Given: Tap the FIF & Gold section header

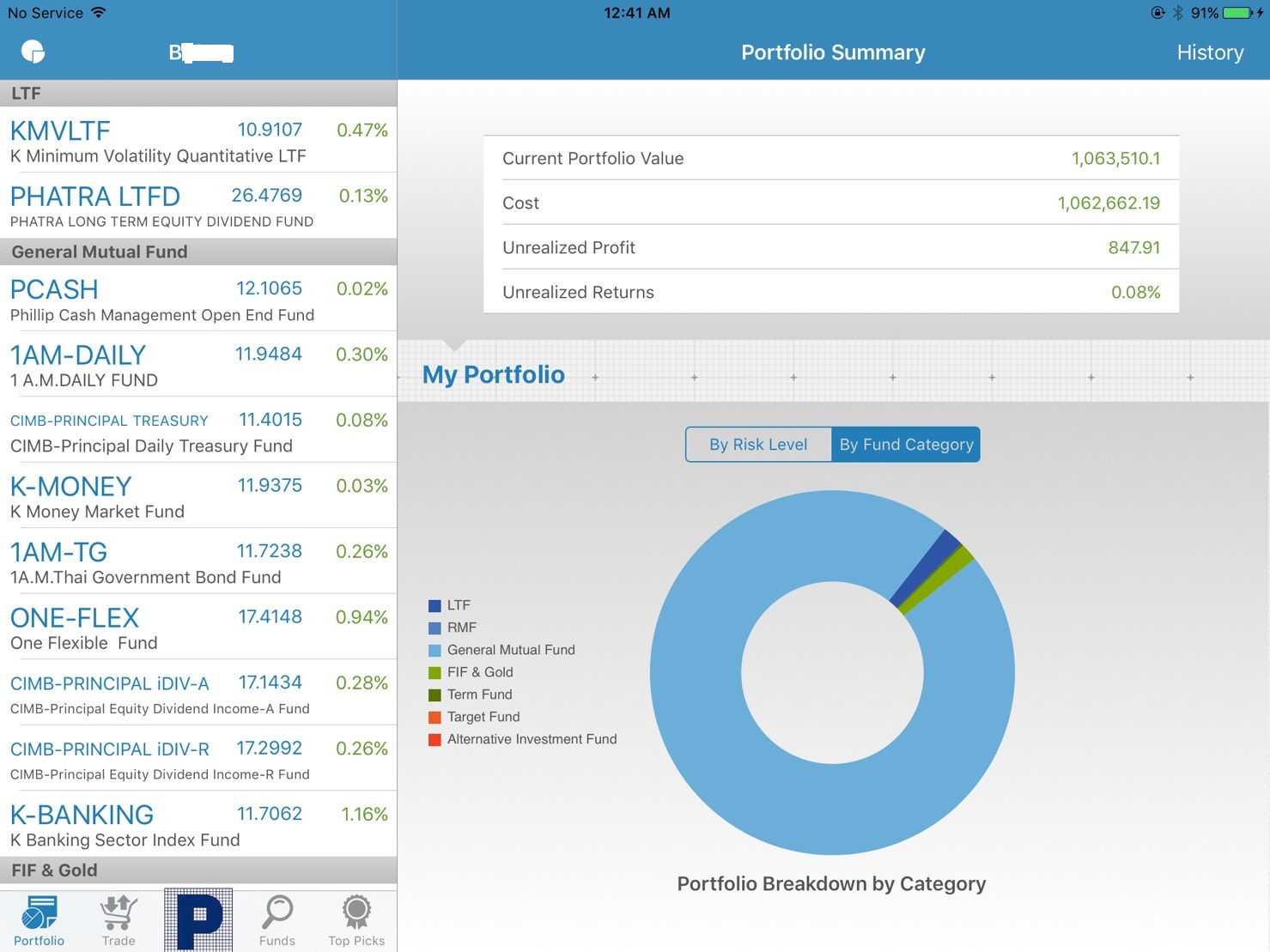Looking at the screenshot, I should click(198, 870).
